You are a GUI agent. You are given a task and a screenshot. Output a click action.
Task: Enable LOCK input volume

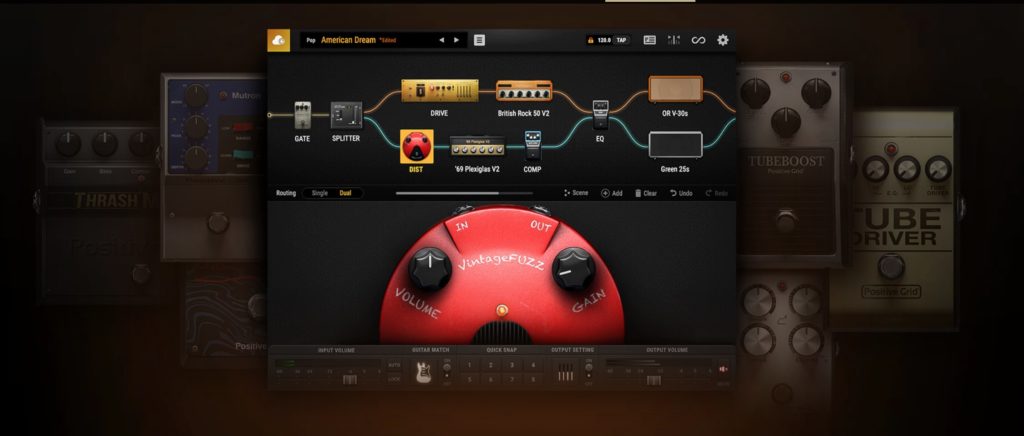[x=394, y=379]
